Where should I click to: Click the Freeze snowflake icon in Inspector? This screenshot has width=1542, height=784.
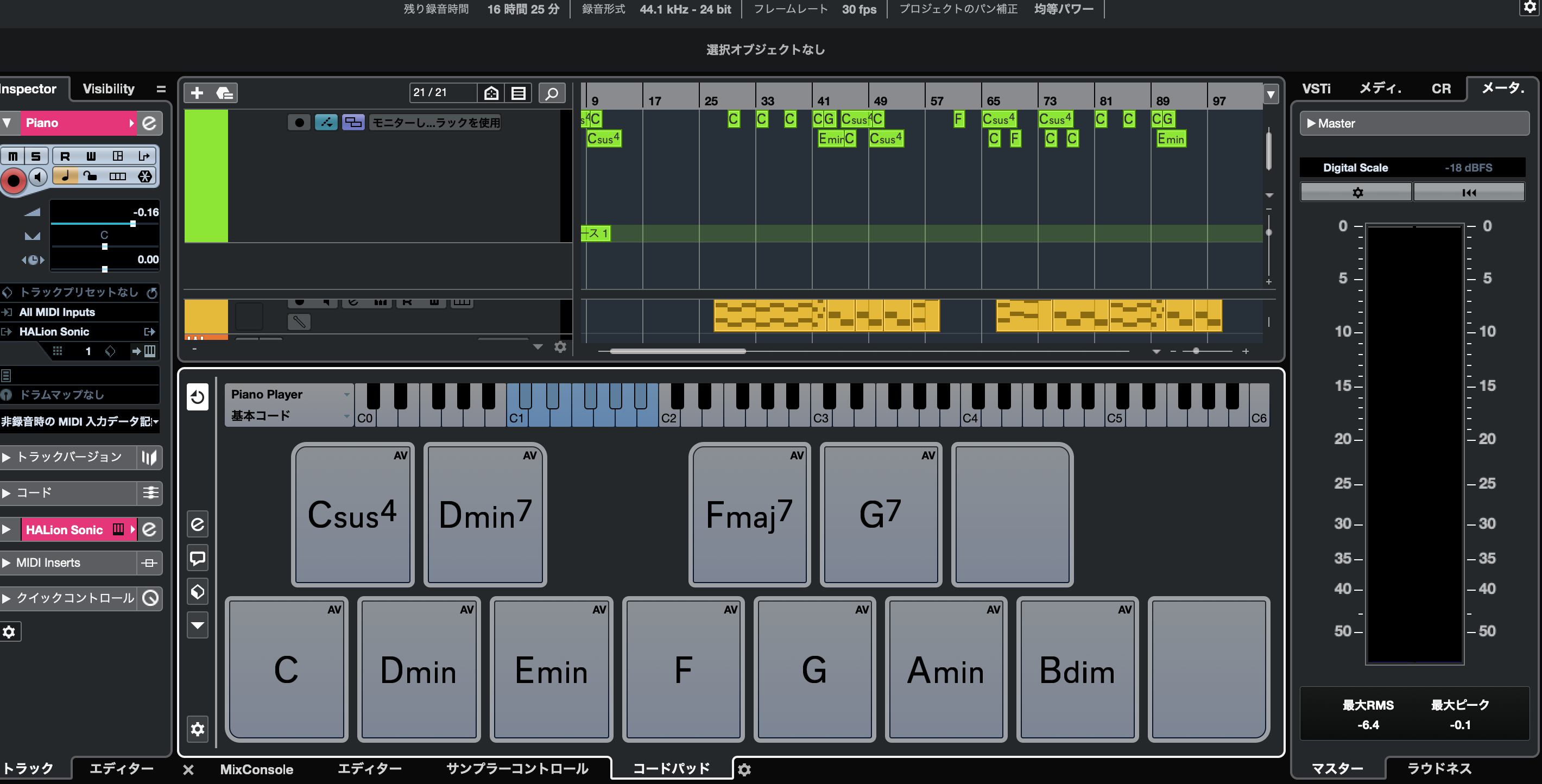pos(144,176)
